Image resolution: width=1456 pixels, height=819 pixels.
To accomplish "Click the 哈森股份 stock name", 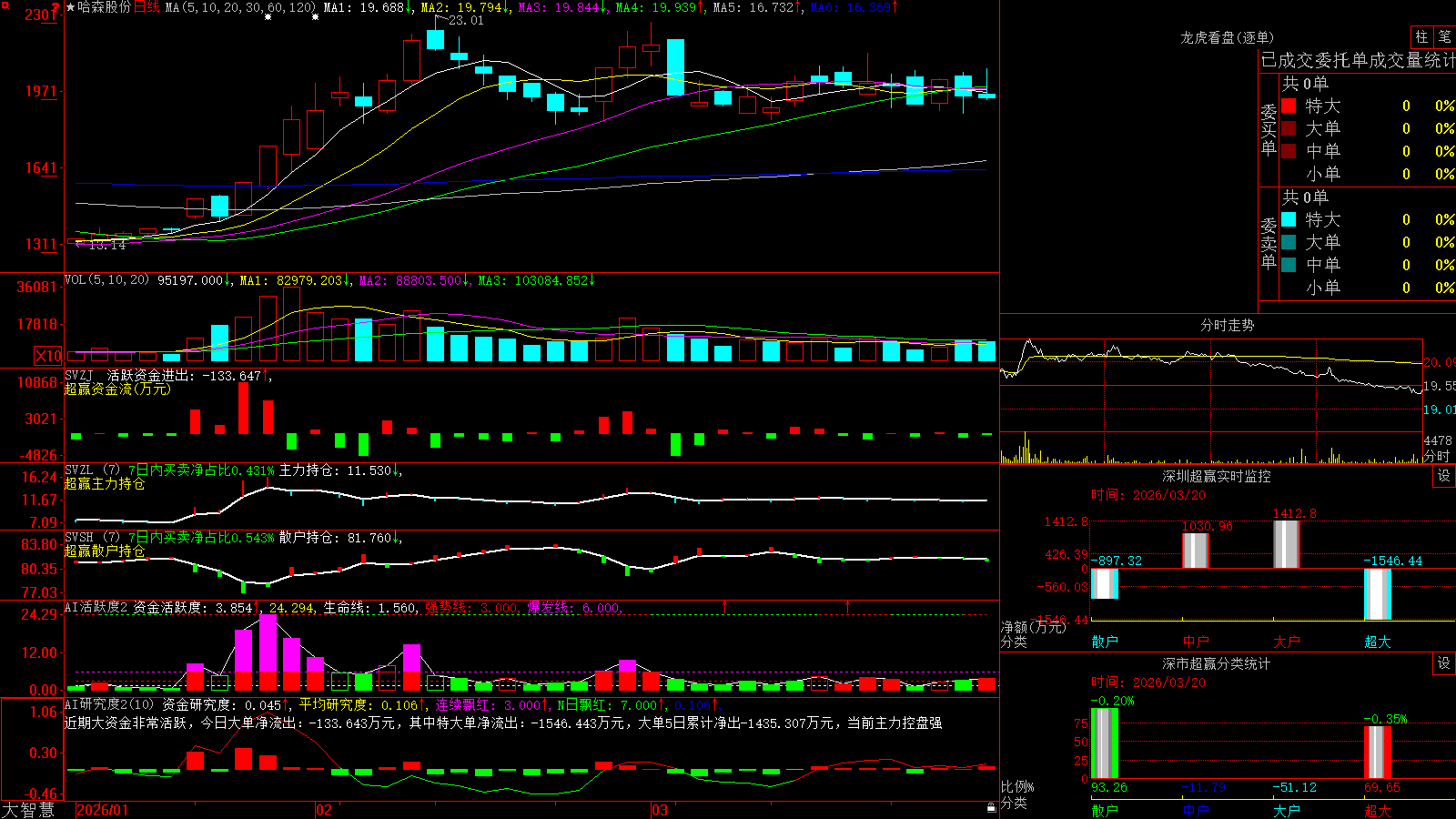I will (105, 7).
